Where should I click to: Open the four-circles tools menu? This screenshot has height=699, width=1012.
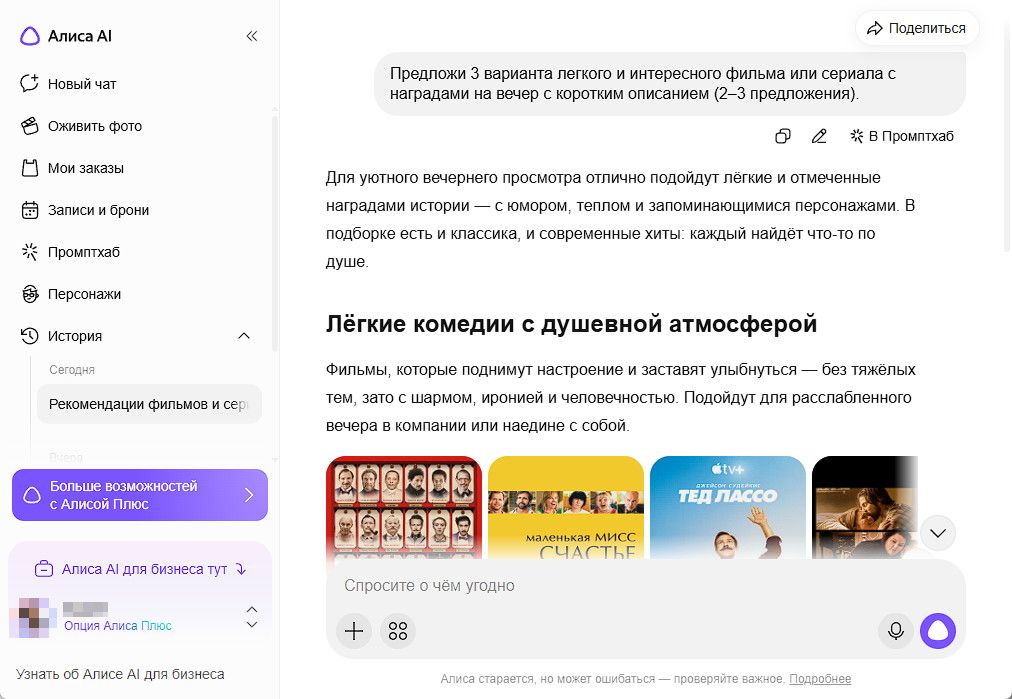coord(398,631)
